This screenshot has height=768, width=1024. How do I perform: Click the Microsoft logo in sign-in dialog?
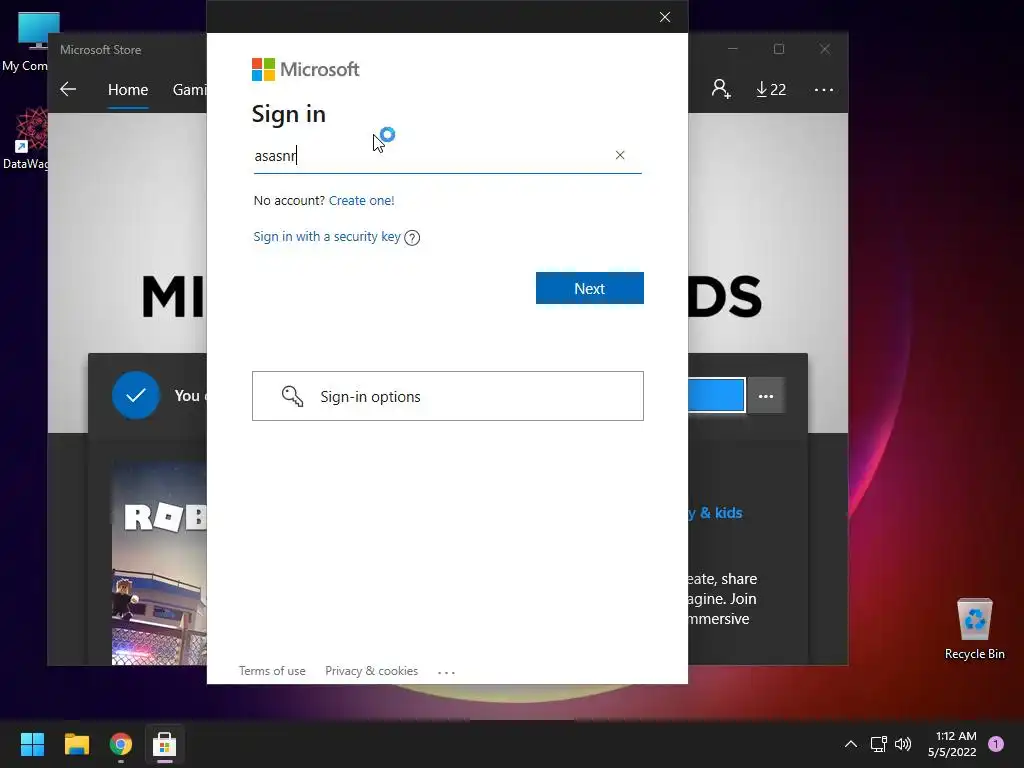(x=306, y=69)
